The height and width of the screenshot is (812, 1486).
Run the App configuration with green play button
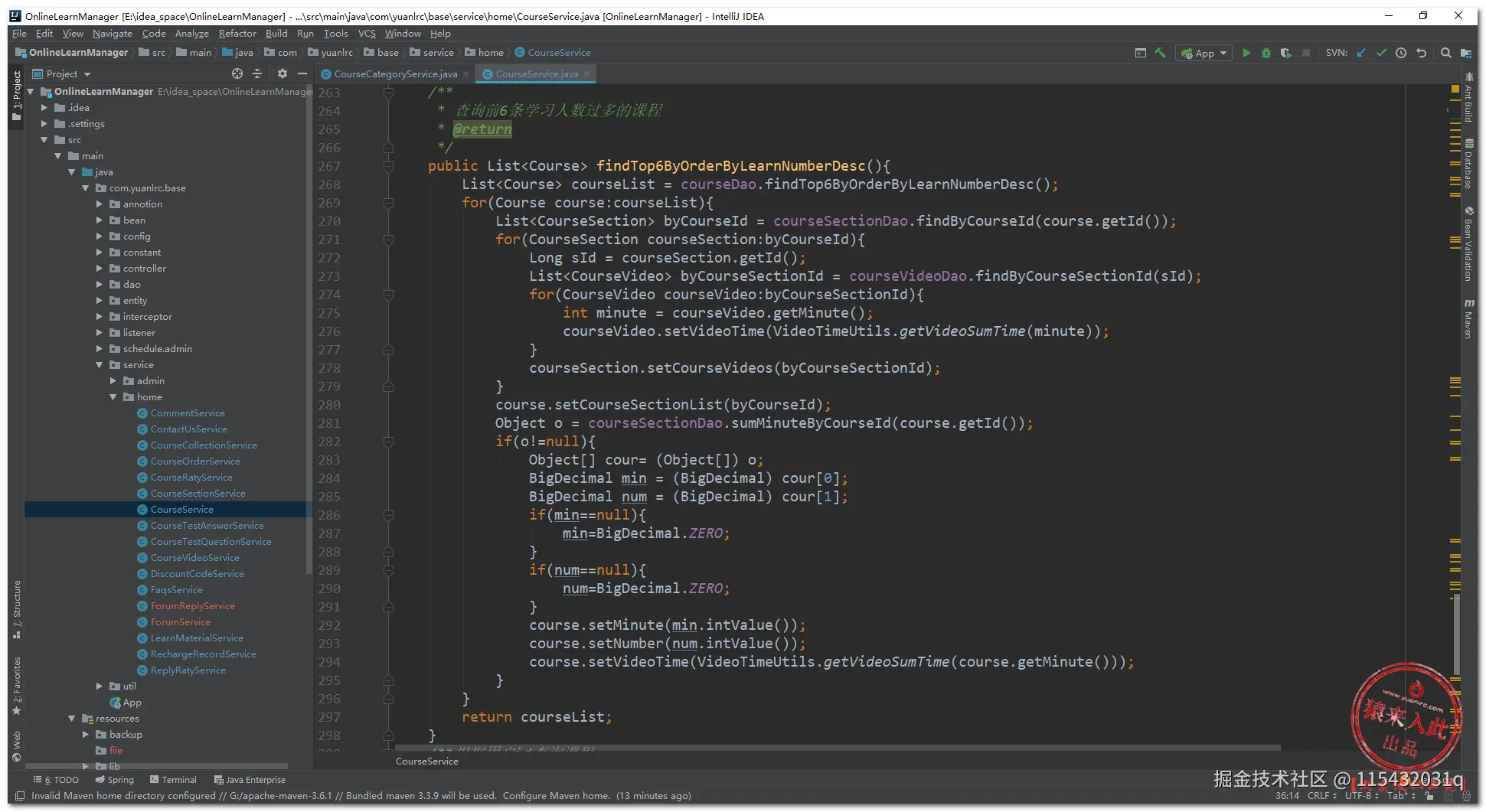[1246, 53]
